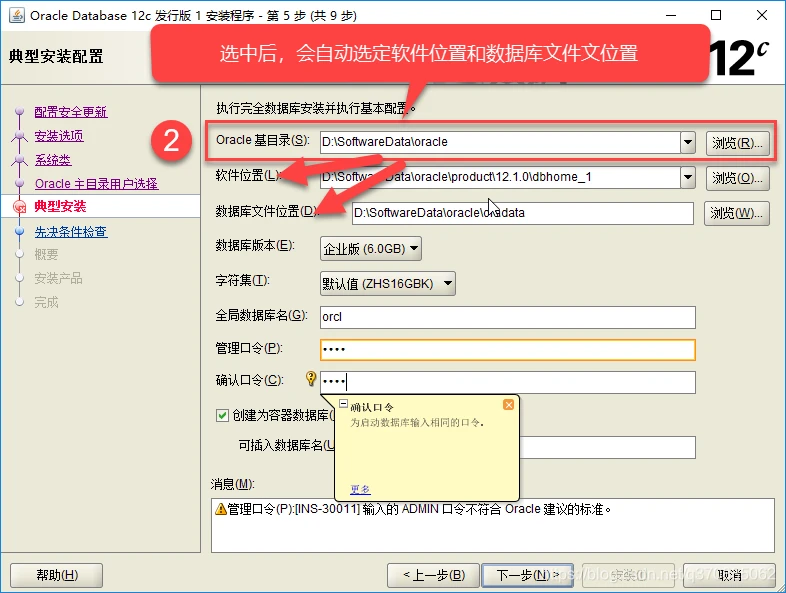Open the 软件位置 dropdown arrow
Screen dimensions: 786x593
click(687, 178)
